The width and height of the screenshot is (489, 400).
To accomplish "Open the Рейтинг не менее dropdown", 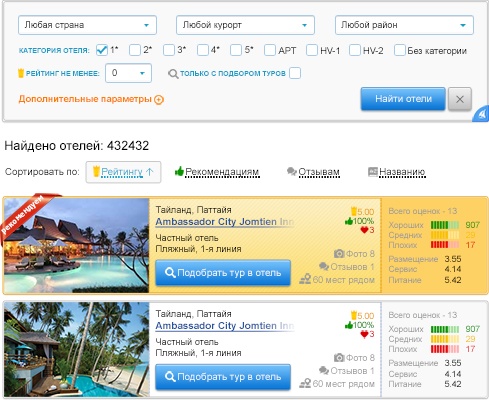I will pyautogui.click(x=128, y=73).
